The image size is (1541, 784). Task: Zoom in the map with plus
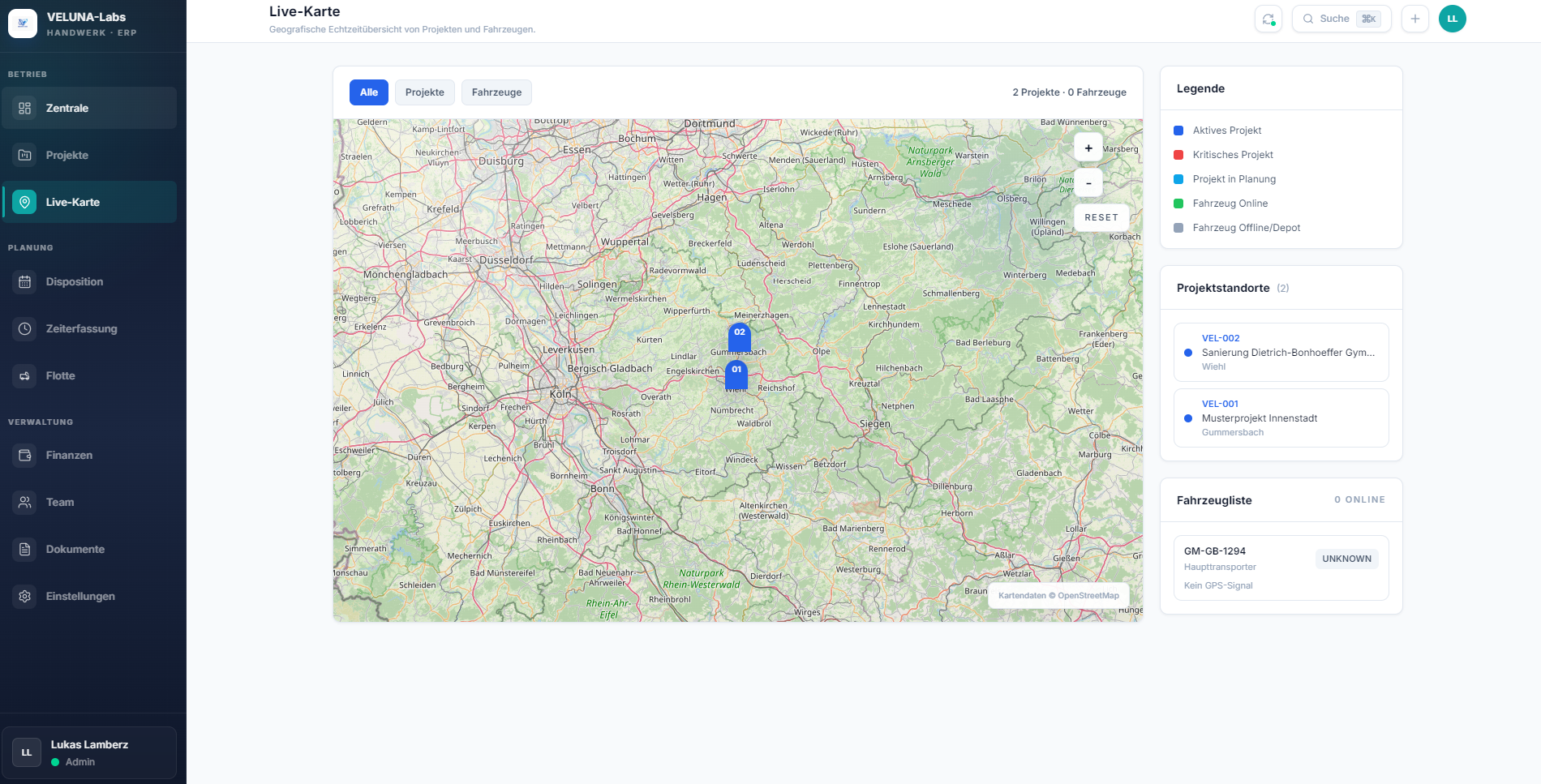pos(1088,148)
